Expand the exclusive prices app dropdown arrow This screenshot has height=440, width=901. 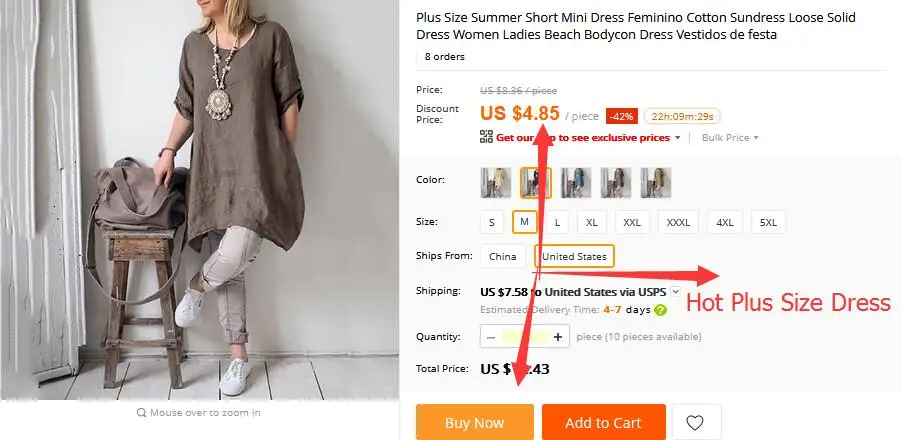point(677,138)
